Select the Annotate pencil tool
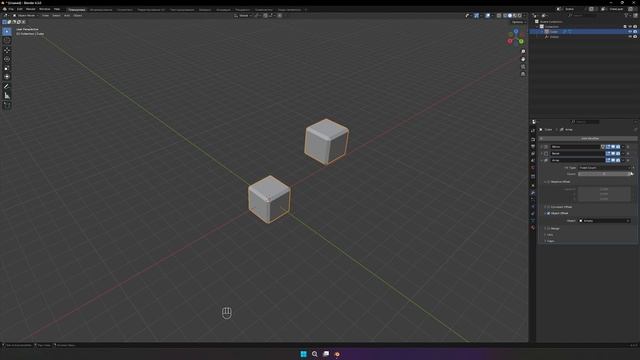The height and width of the screenshot is (360, 640). click(7, 86)
